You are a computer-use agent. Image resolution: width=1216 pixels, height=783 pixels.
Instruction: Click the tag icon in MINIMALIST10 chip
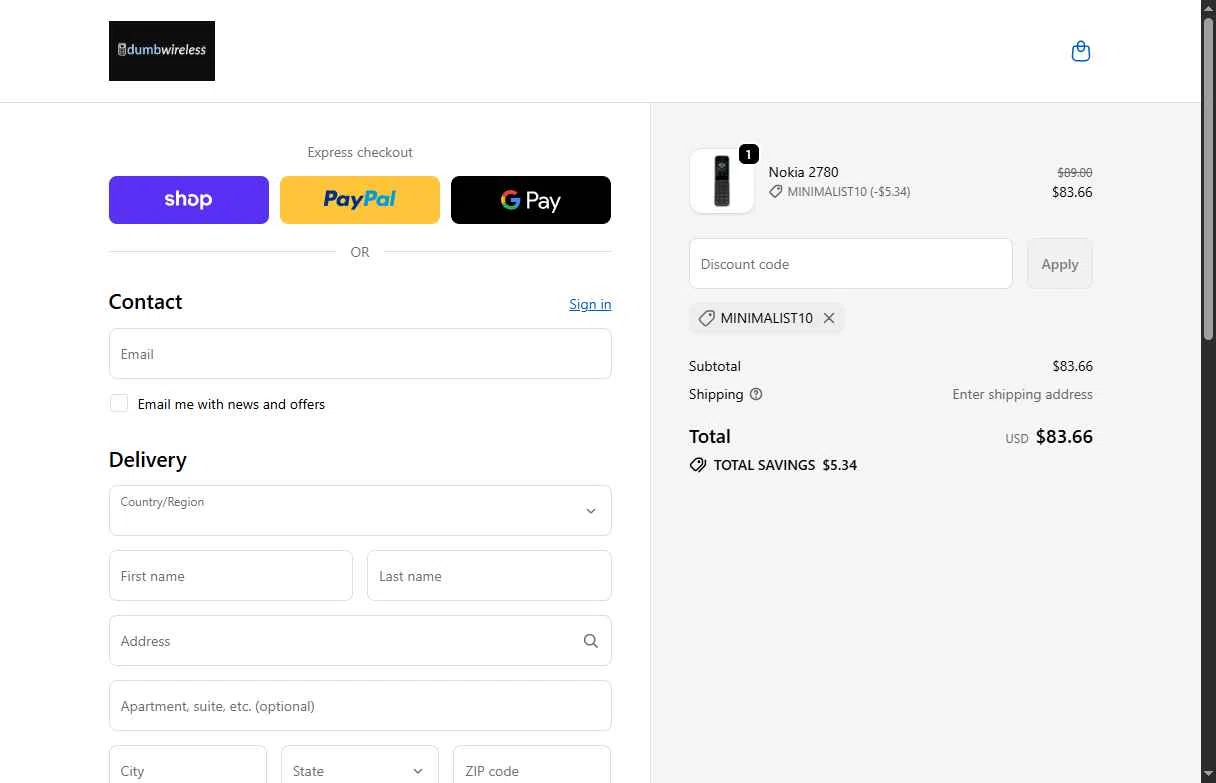click(706, 318)
